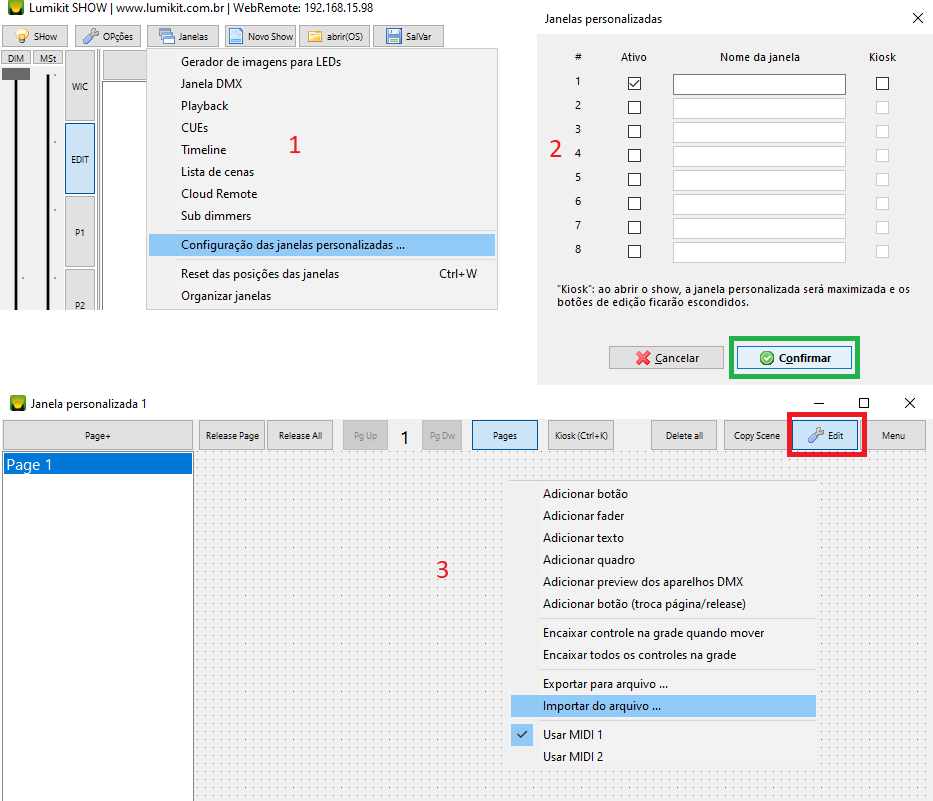Click the Novo Show document button
Screen dimensions: 933x801
click(x=260, y=36)
